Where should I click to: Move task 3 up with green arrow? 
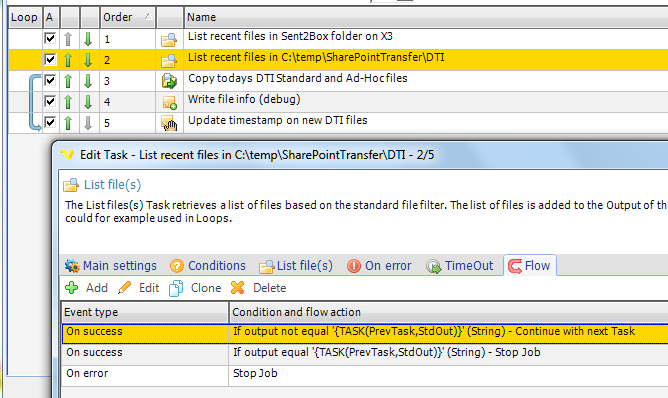pyautogui.click(x=68, y=81)
